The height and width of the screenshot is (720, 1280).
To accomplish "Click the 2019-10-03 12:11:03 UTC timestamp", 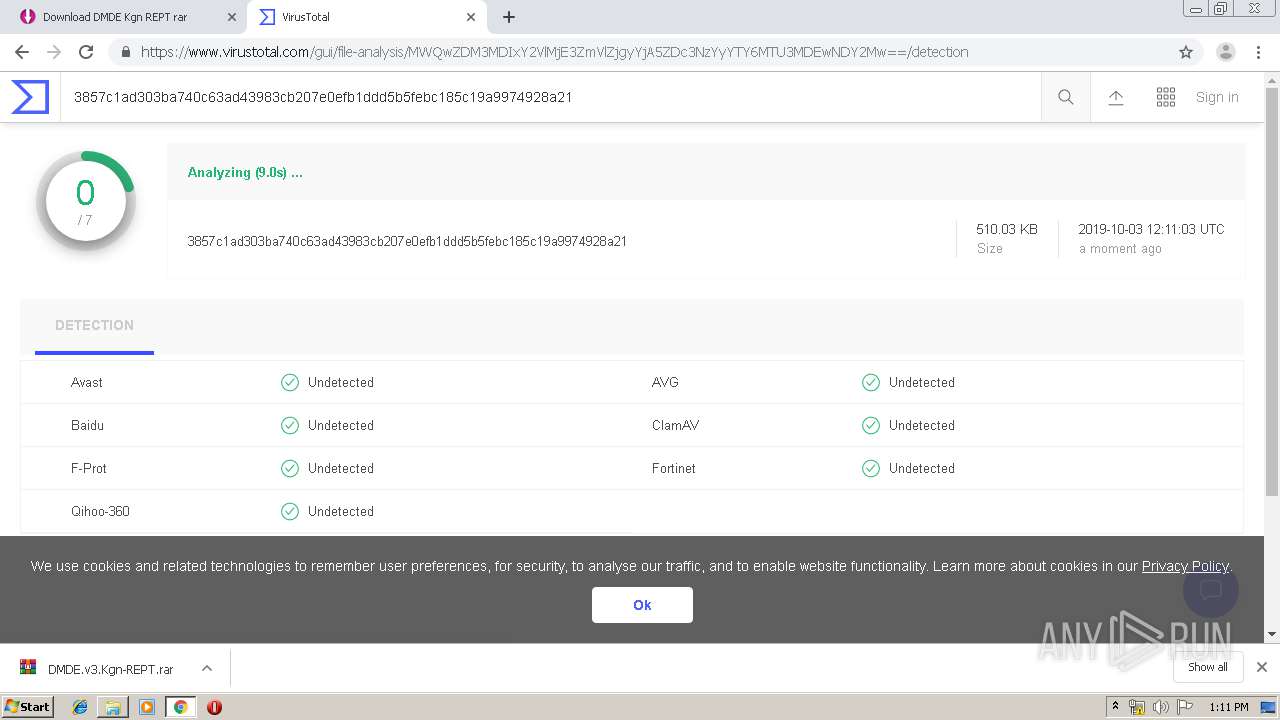I will click(1151, 229).
